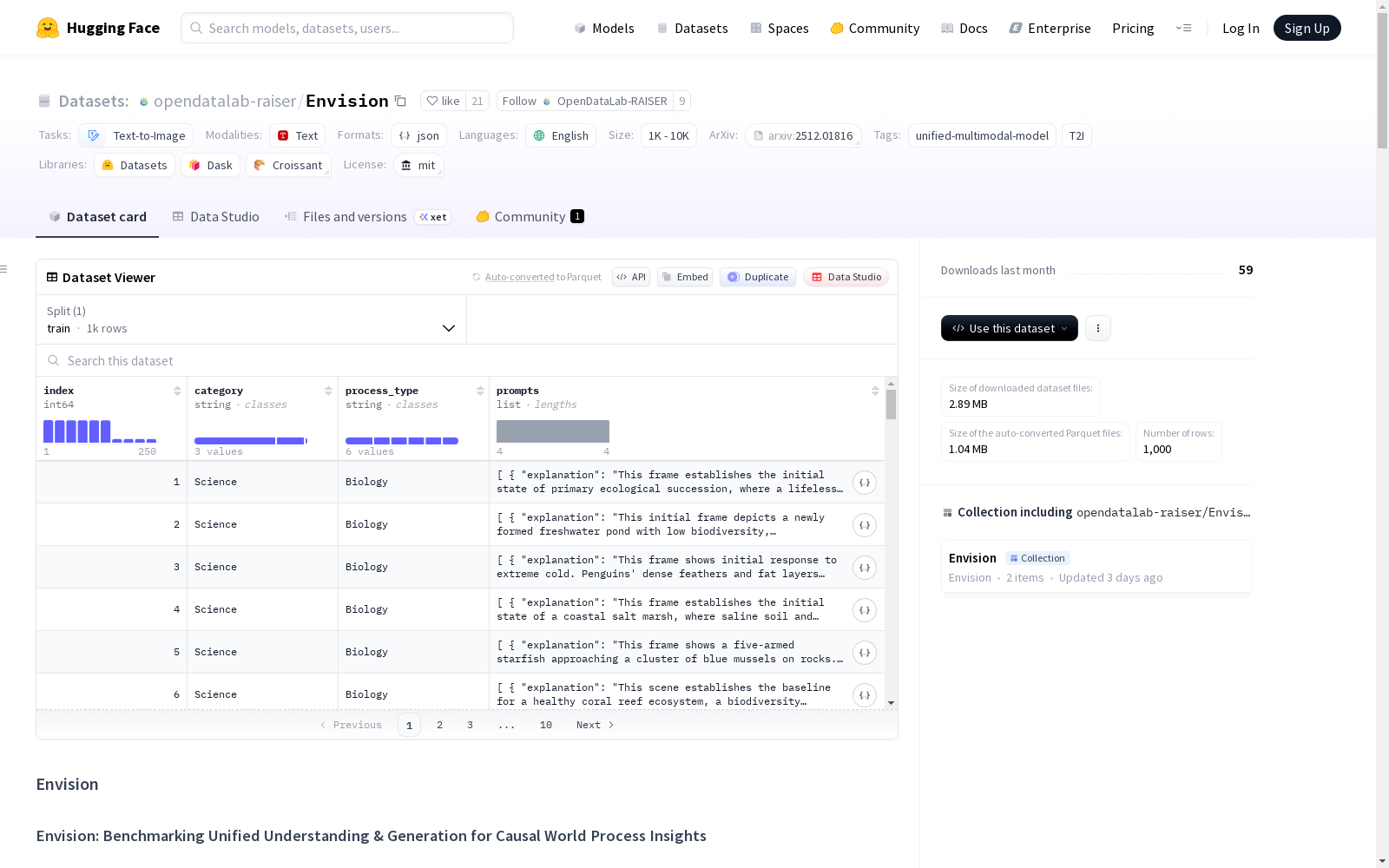The image size is (1389, 868).
Task: Click the dataset table vertical scrollbar thumb
Action: 891,404
